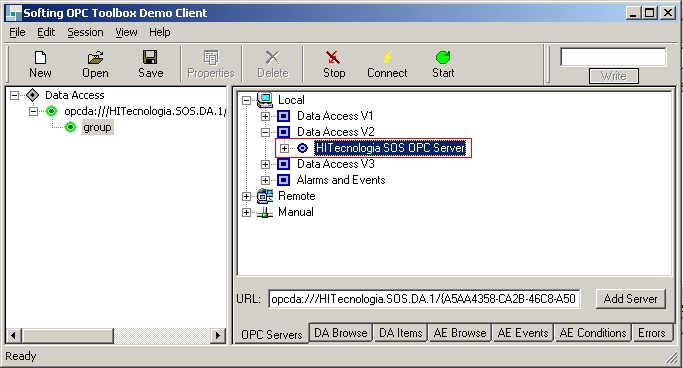Screen dimensions: 683x368
Task: Open the Errors tab
Action: pyautogui.click(x=652, y=333)
